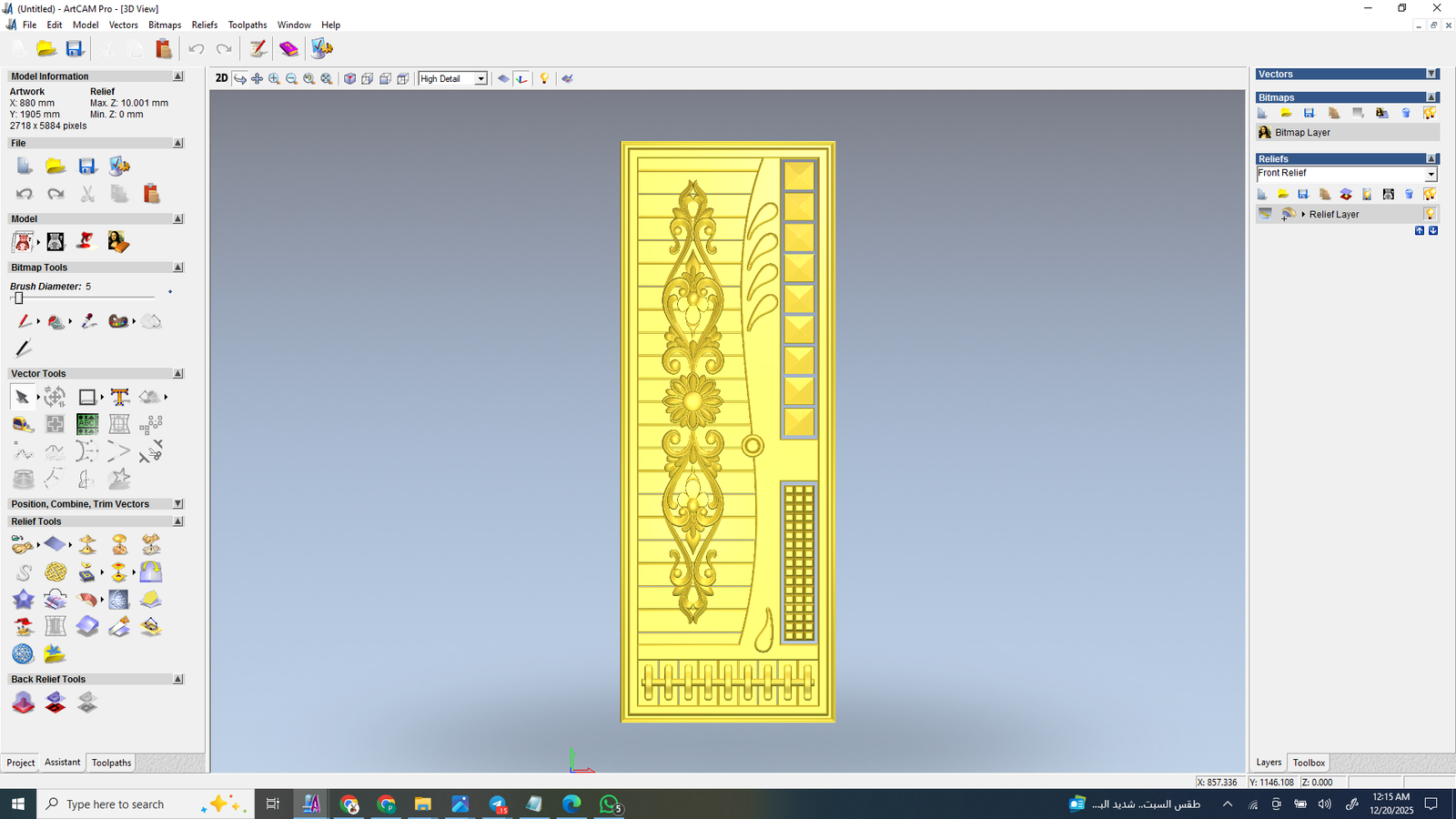Switch to the Toolbox tab
The image size is (1456, 819).
point(1309,763)
